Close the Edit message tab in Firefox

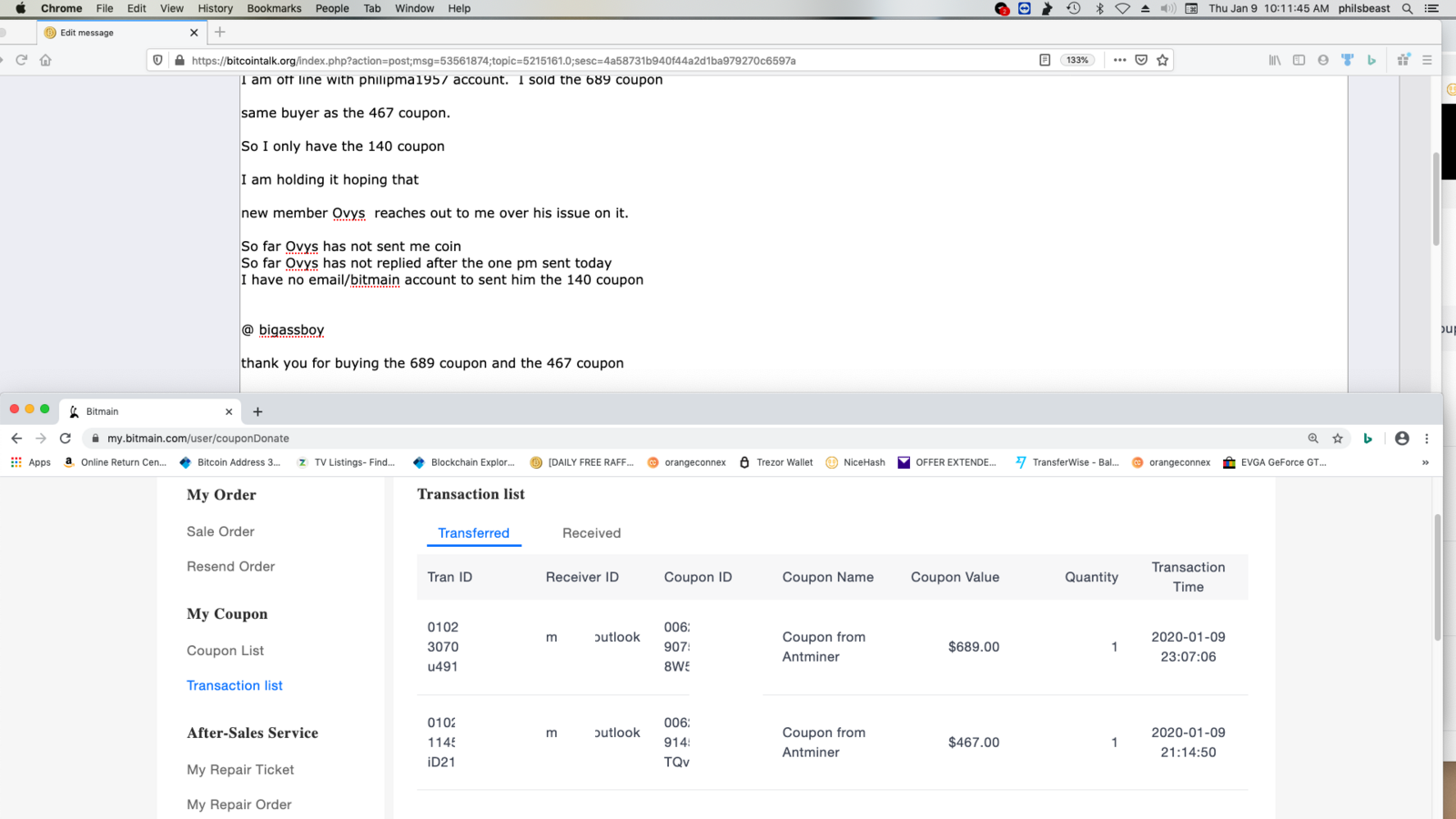click(x=194, y=32)
